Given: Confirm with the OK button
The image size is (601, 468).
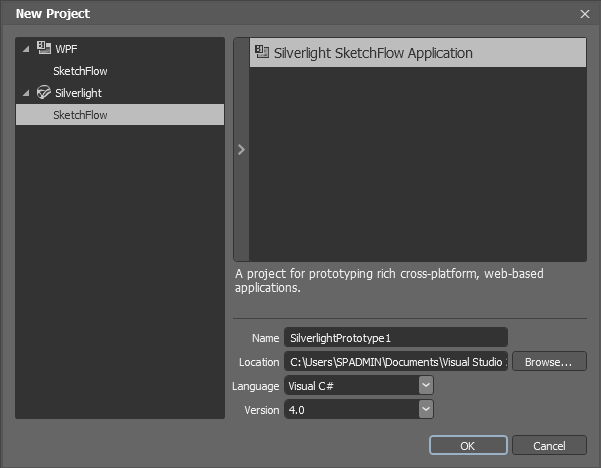Looking at the screenshot, I should (x=468, y=445).
